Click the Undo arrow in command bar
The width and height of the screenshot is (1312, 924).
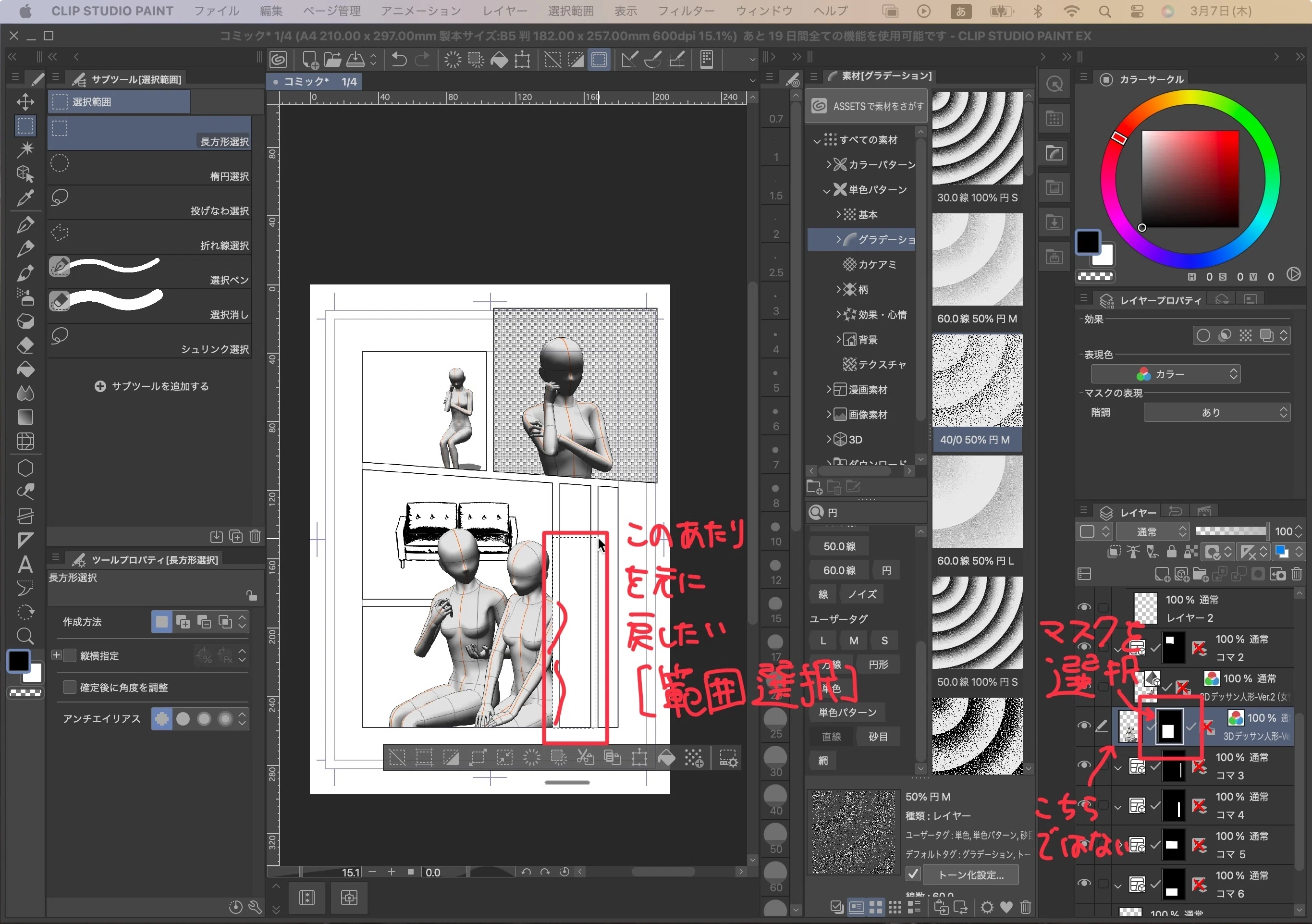click(399, 60)
